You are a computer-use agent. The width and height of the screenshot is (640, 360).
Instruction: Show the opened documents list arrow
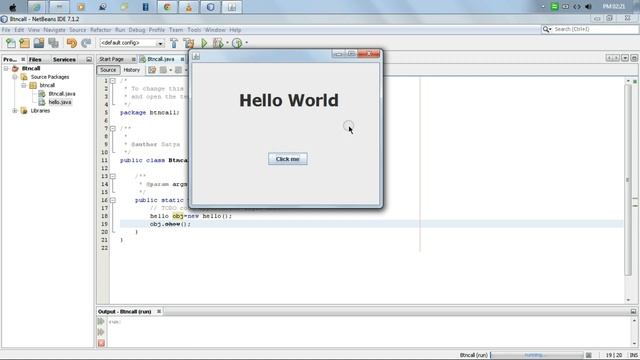625,58
